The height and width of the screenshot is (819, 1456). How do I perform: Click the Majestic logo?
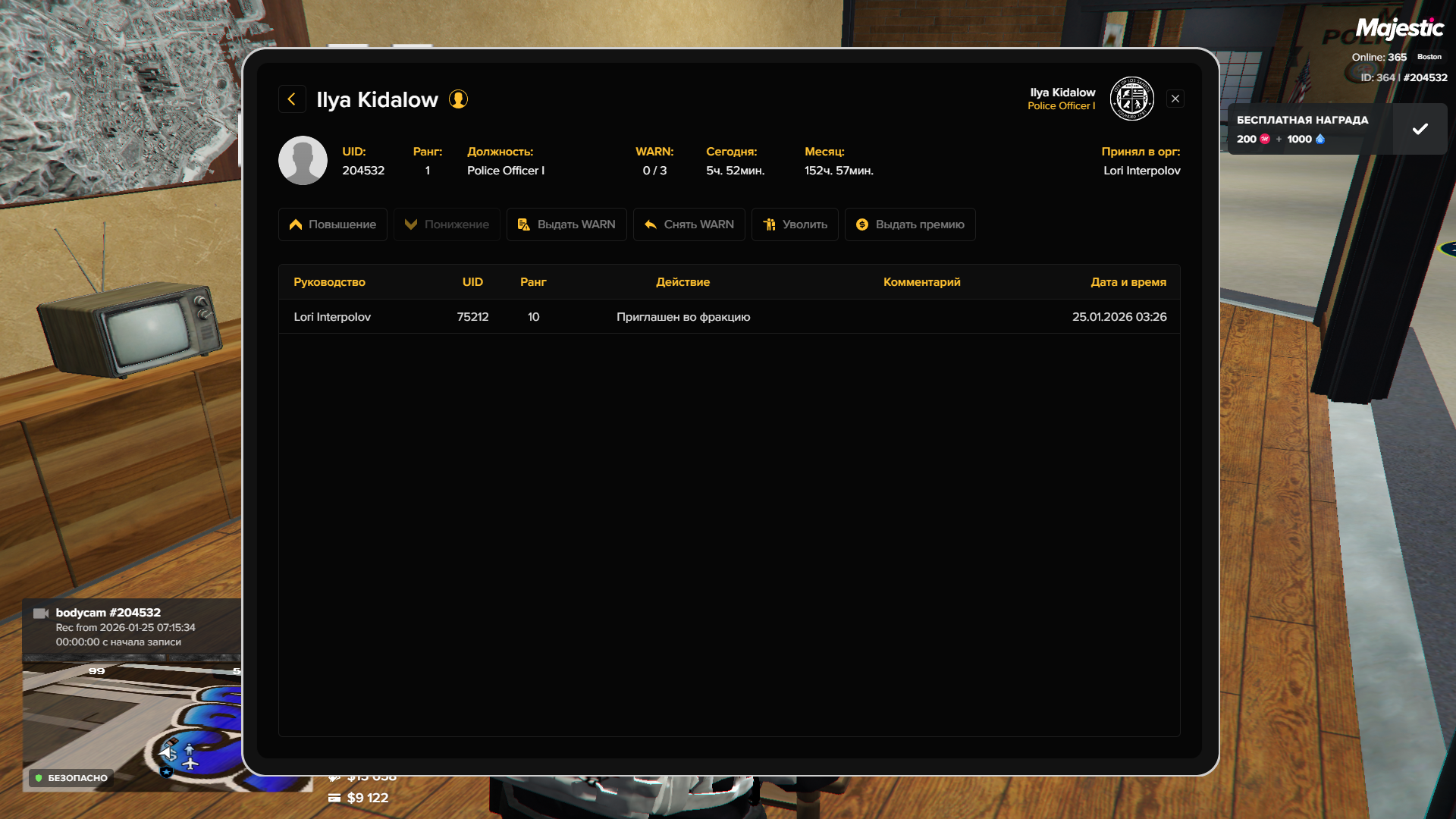(x=1399, y=29)
